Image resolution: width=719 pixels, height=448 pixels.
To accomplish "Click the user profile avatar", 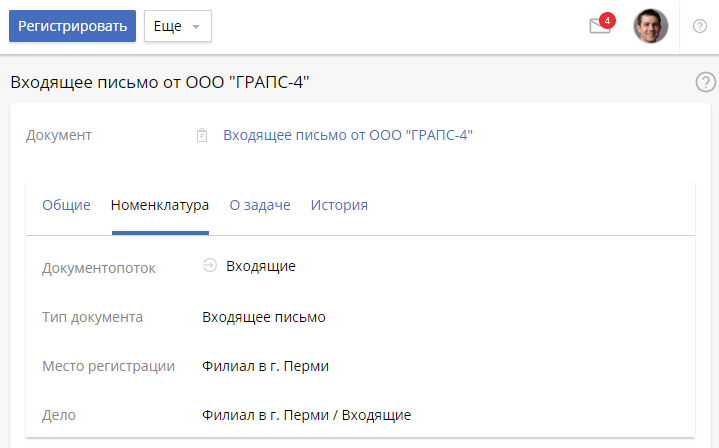I will click(x=651, y=26).
